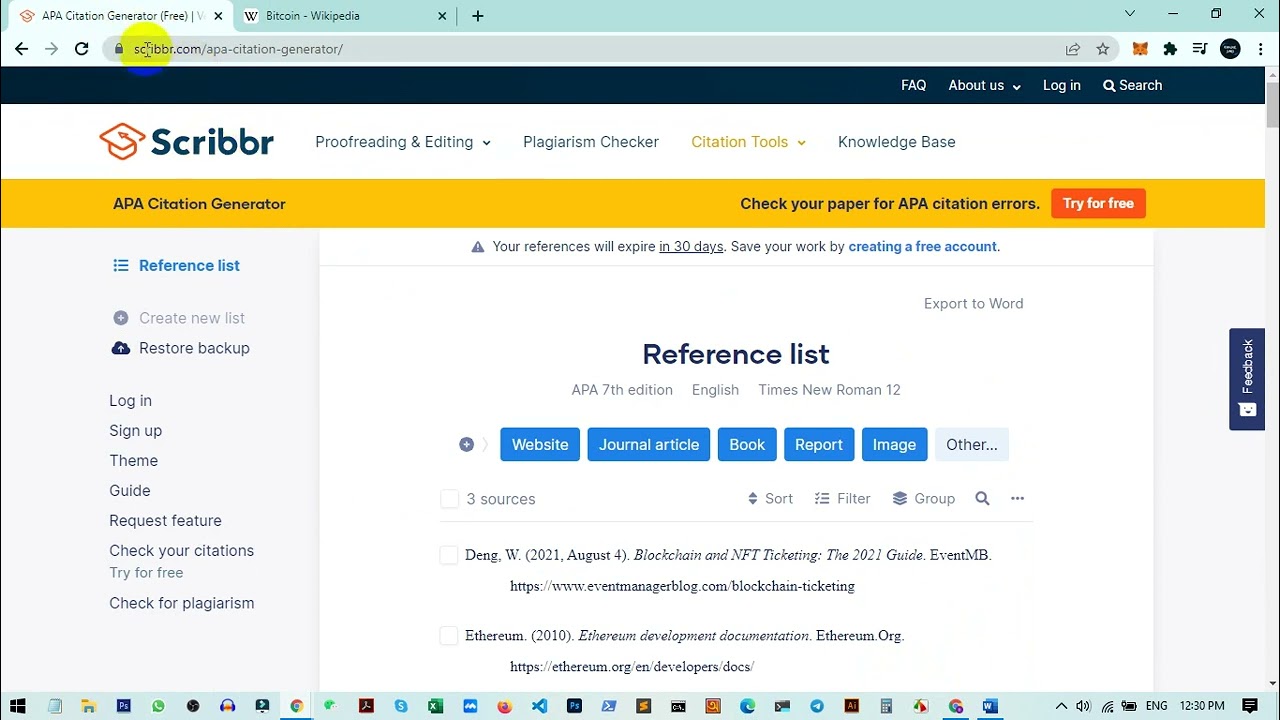Click the Website source button

pyautogui.click(x=540, y=445)
